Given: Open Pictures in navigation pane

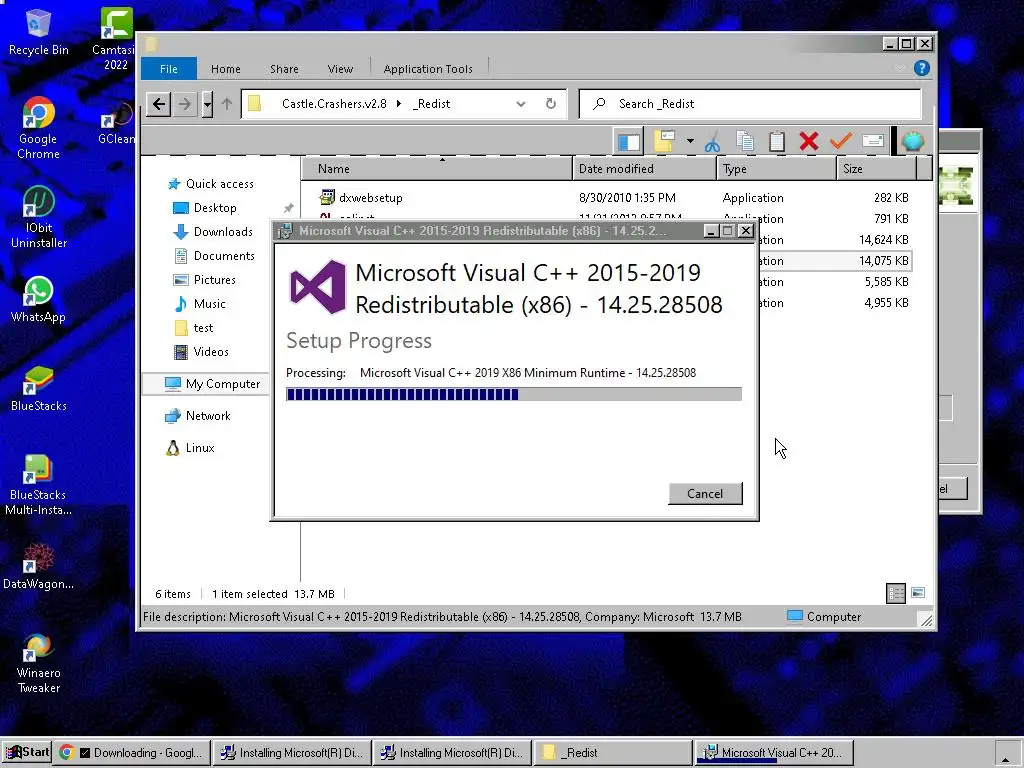Looking at the screenshot, I should (x=204, y=280).
